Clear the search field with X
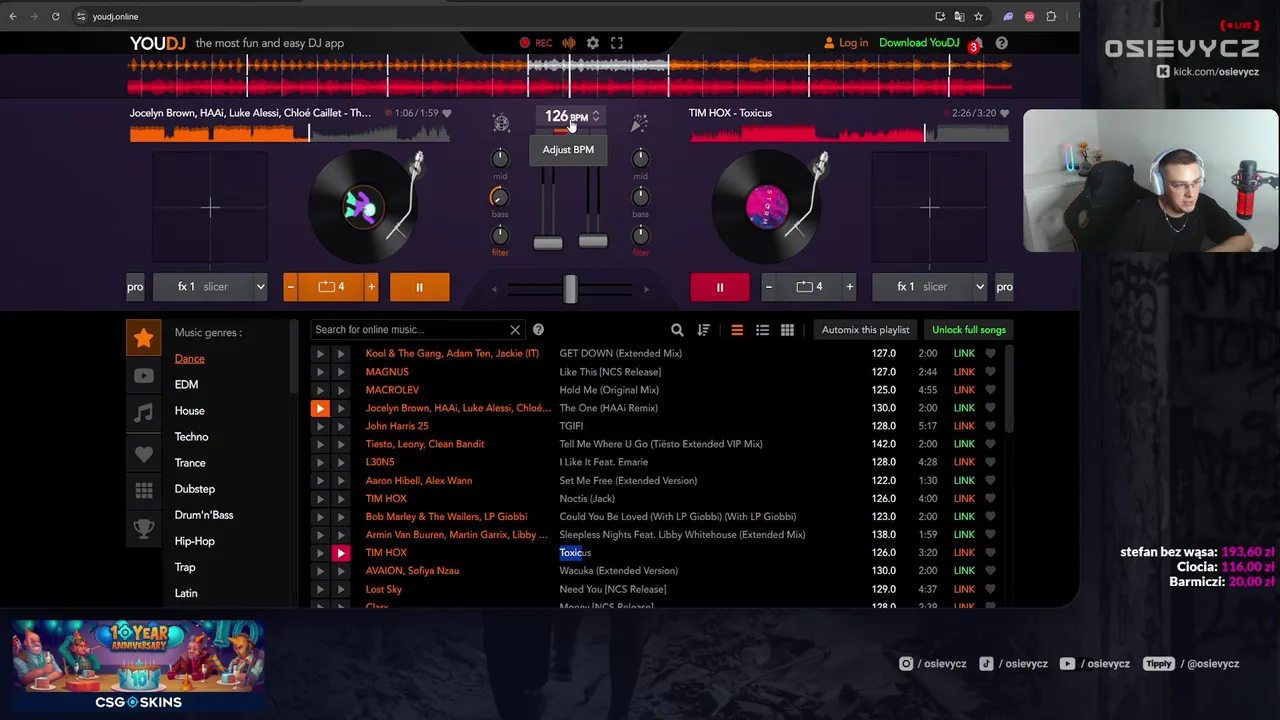This screenshot has width=1280, height=720. point(515,330)
